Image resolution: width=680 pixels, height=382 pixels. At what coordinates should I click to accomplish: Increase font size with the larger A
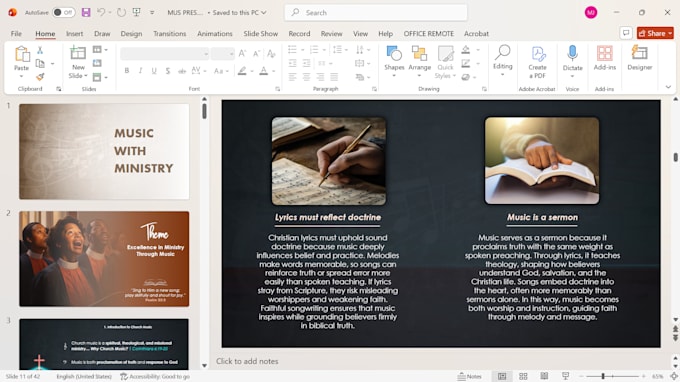(242, 53)
